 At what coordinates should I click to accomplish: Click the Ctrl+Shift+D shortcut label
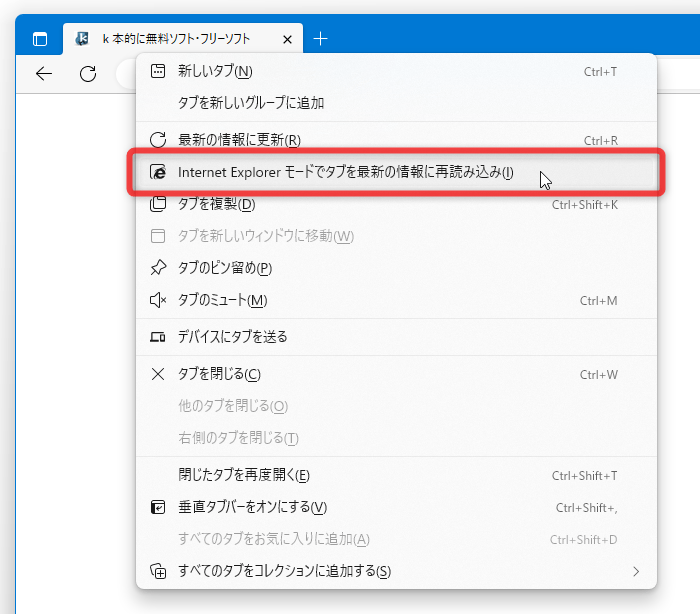click(584, 540)
